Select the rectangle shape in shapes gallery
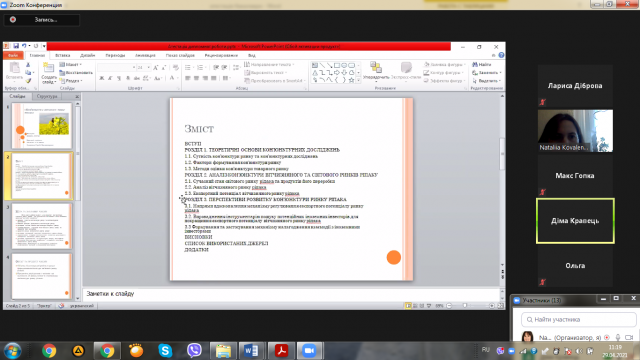 [337, 65]
